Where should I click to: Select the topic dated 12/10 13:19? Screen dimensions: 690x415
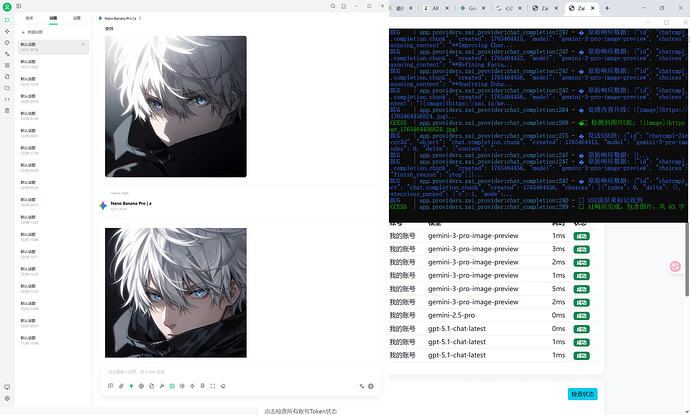tap(53, 81)
